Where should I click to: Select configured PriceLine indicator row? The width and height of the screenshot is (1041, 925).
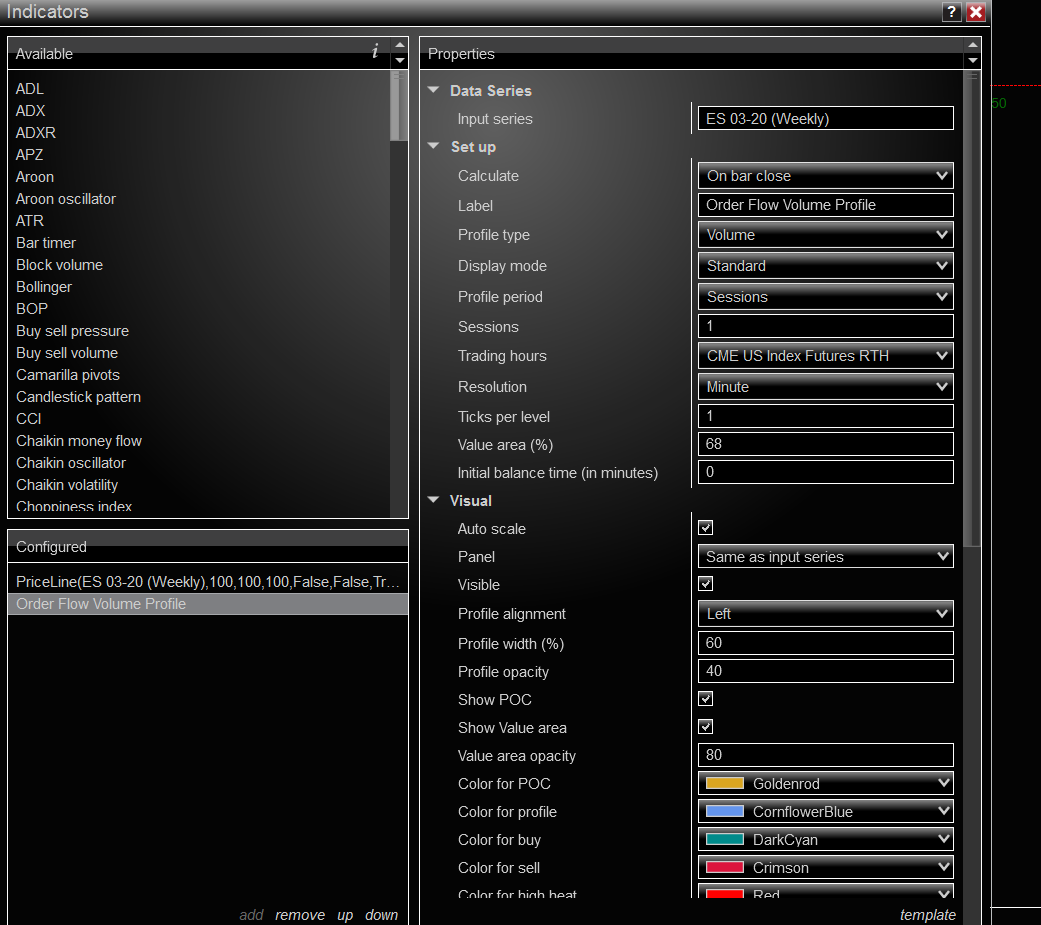(208, 582)
